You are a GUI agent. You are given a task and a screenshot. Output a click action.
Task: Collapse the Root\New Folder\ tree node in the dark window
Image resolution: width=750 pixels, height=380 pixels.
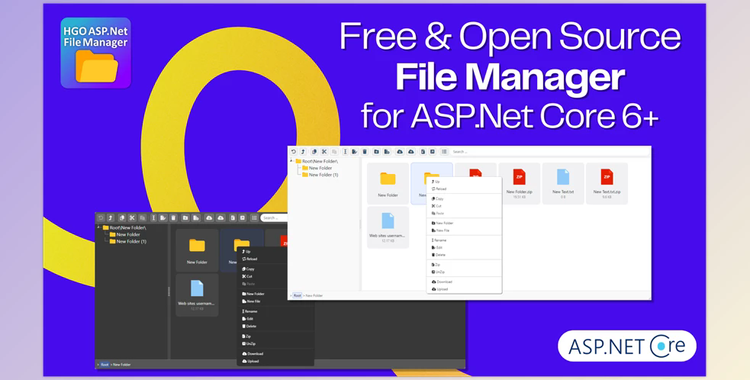click(99, 227)
